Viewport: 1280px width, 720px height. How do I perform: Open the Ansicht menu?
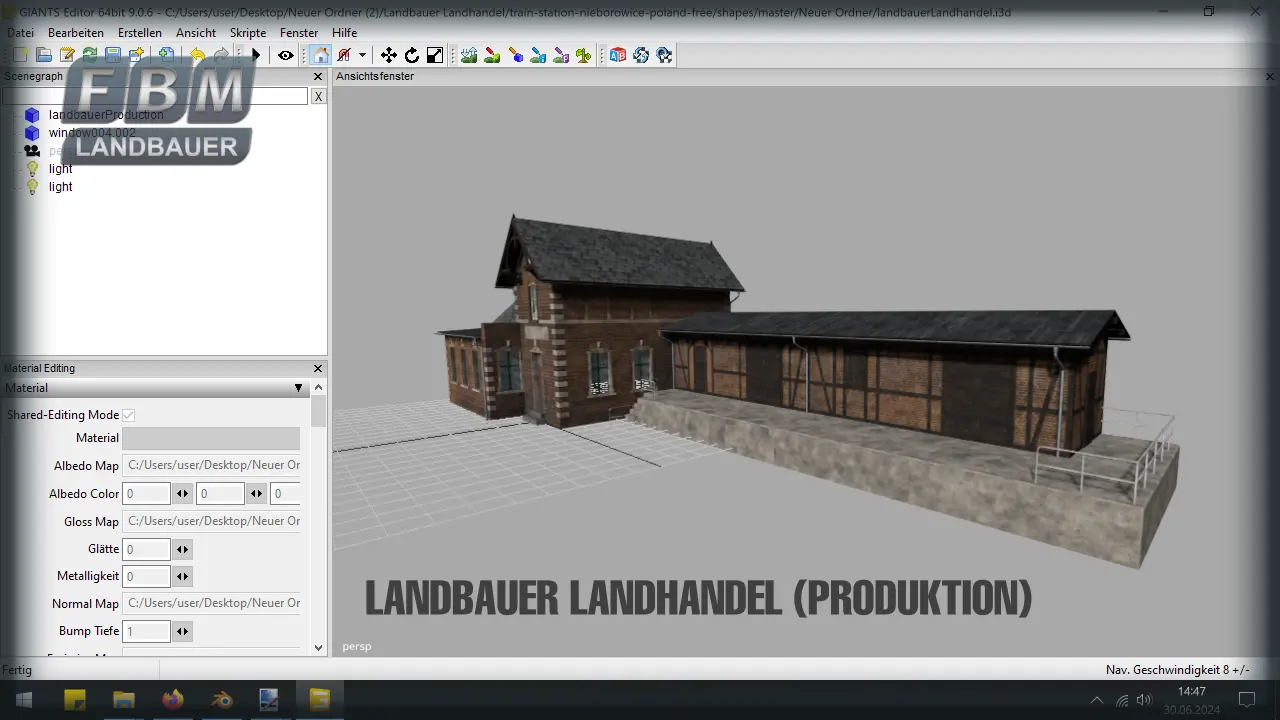[196, 33]
